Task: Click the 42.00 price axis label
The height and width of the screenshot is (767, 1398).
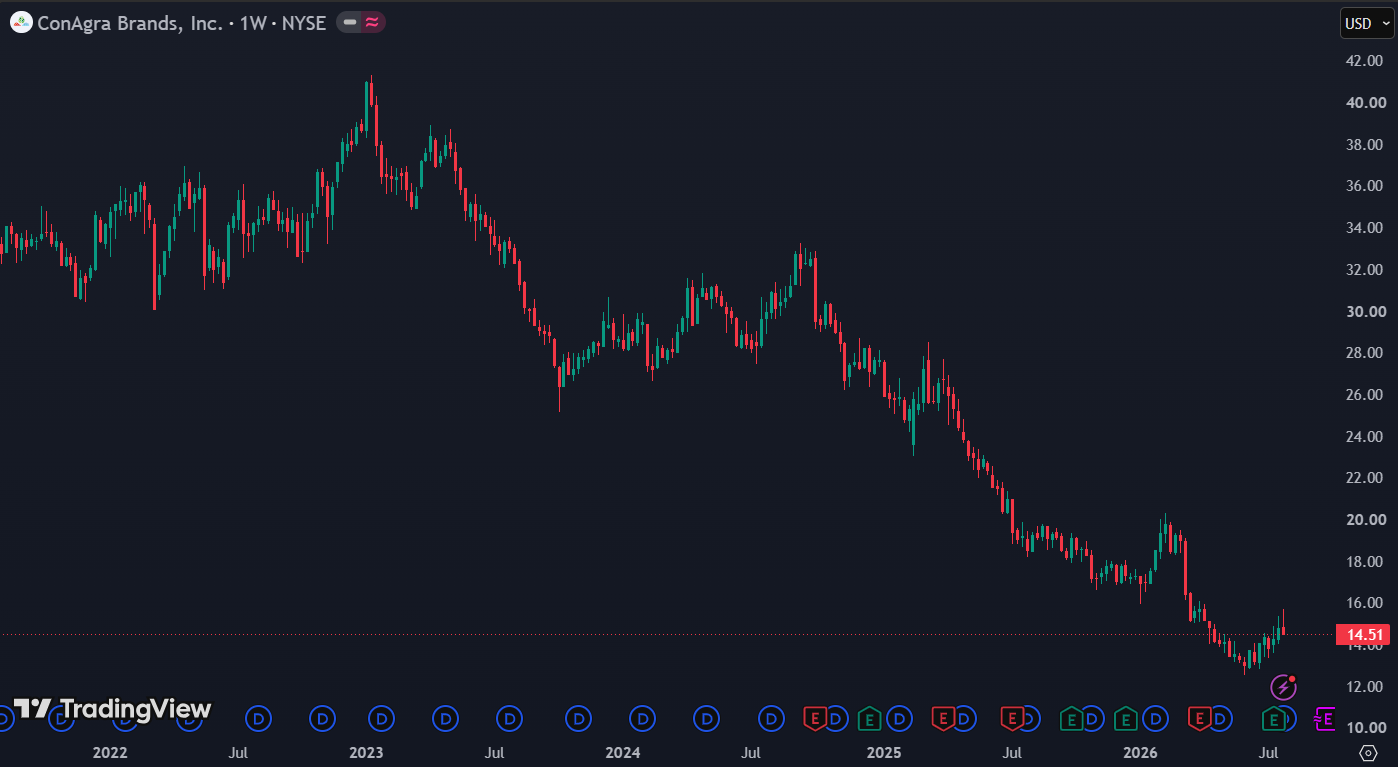Action: (1366, 61)
